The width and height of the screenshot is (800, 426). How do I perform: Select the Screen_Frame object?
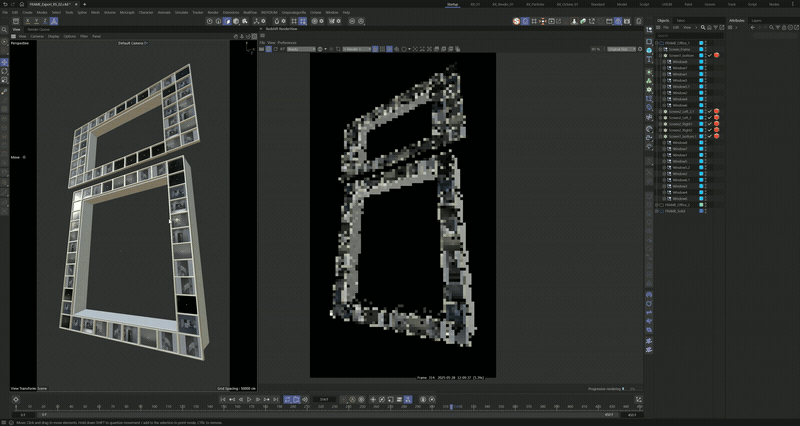(679, 49)
